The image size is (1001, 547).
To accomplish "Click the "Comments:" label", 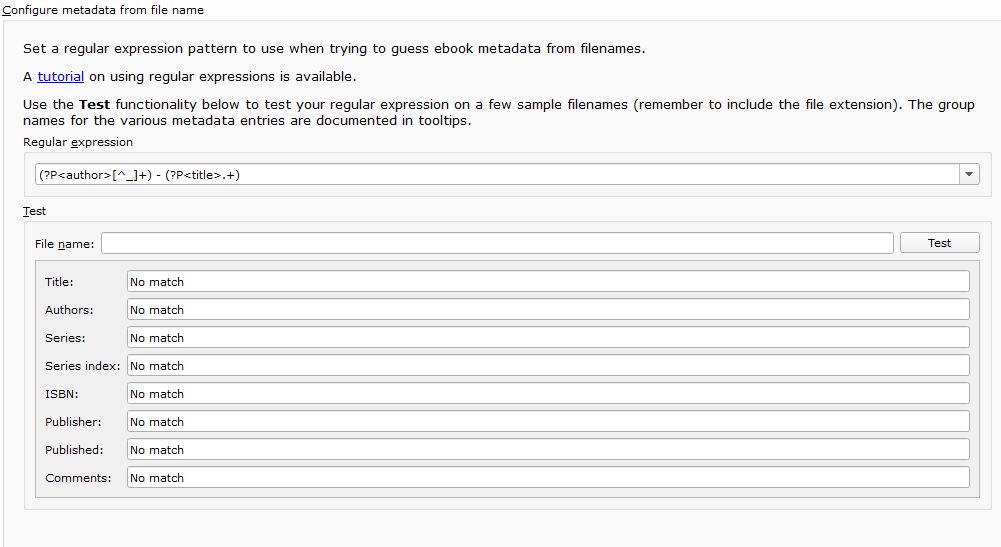I will 78,478.
